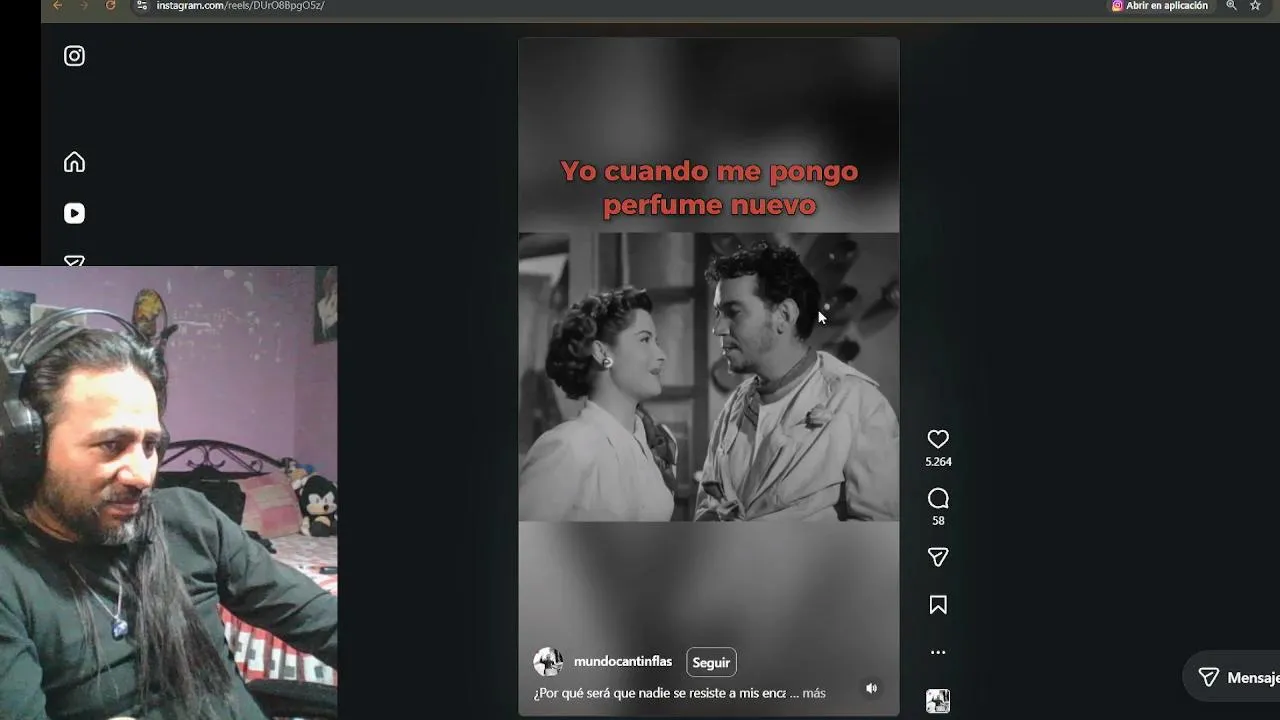Click Seguir to follow mundocantinflas
This screenshot has height=720, width=1280.
pos(711,662)
